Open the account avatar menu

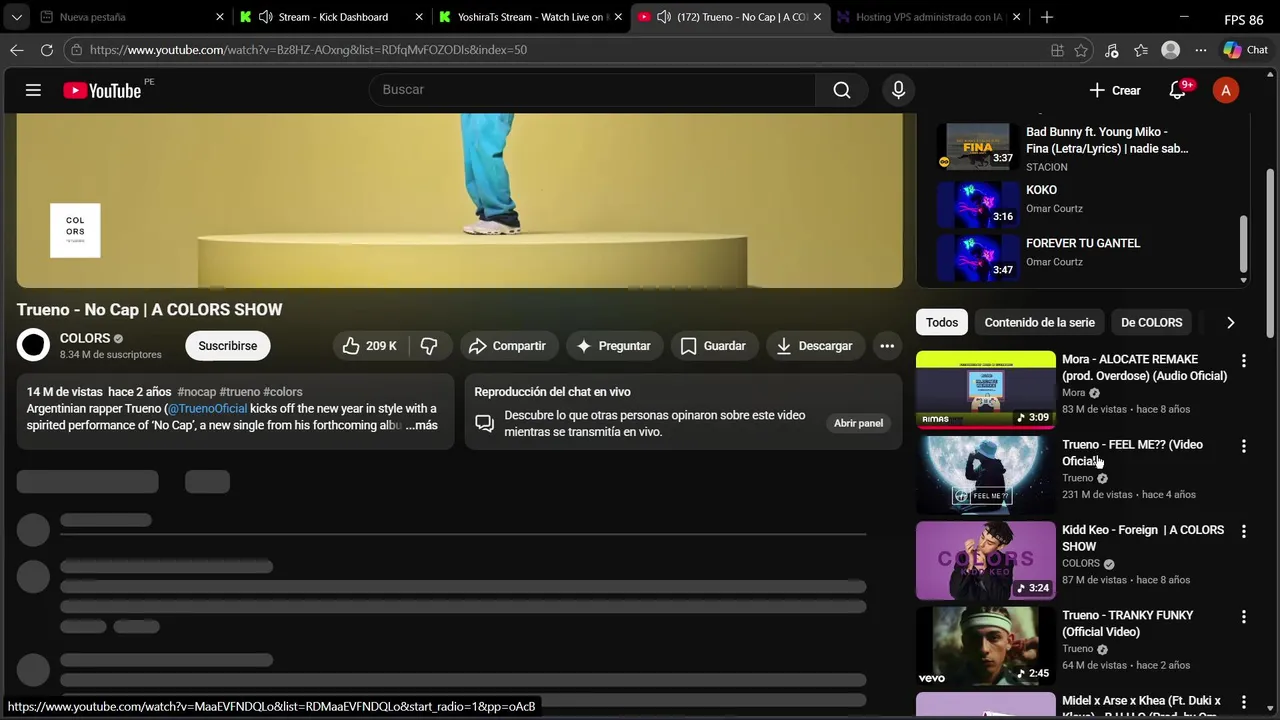[1225, 90]
